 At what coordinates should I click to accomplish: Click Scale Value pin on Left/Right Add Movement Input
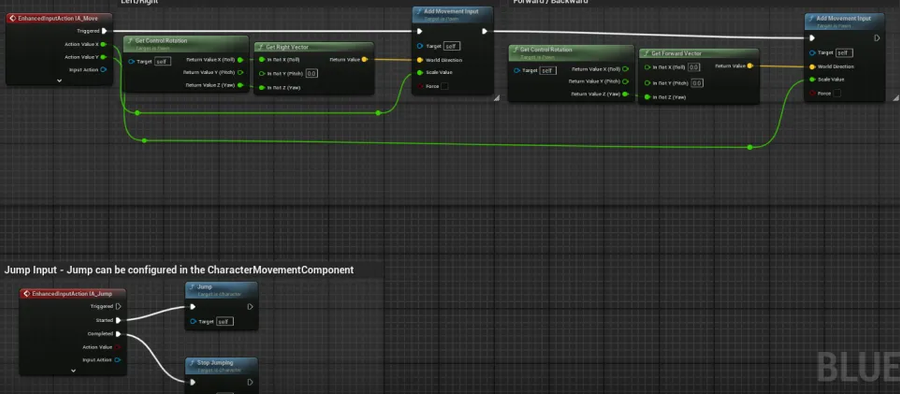420,72
